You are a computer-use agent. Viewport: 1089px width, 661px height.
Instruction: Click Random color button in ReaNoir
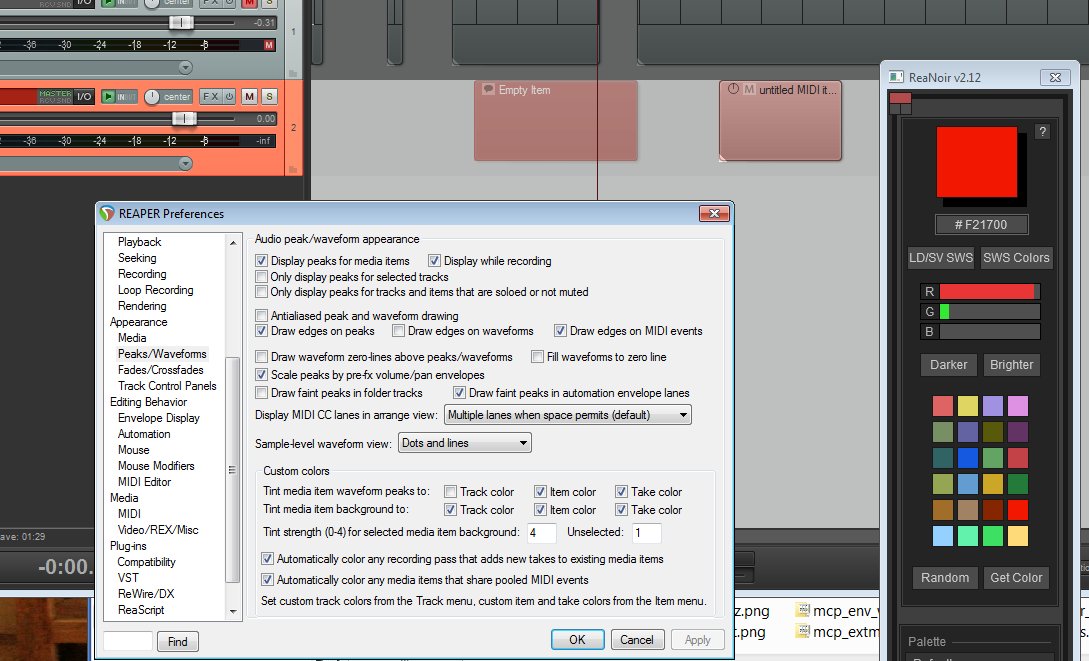coord(945,578)
